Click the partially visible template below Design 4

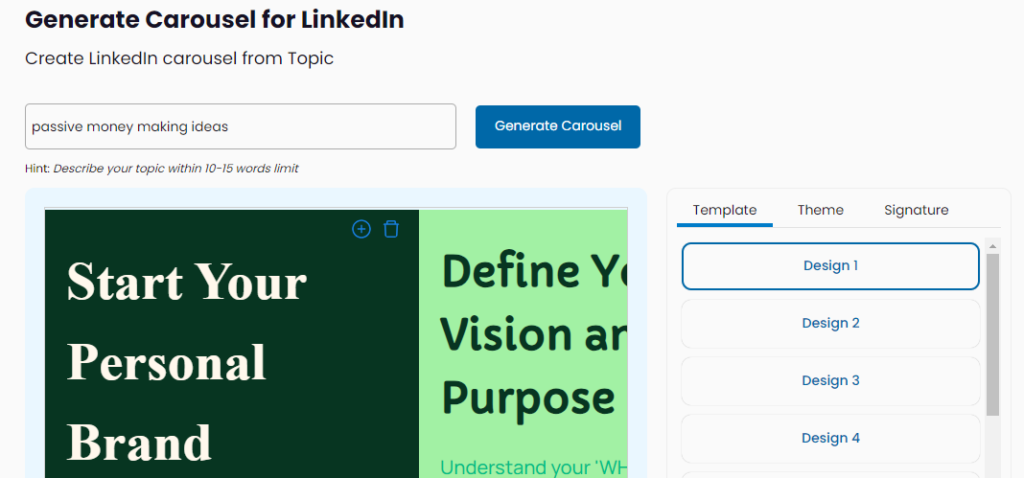pyautogui.click(x=830, y=474)
